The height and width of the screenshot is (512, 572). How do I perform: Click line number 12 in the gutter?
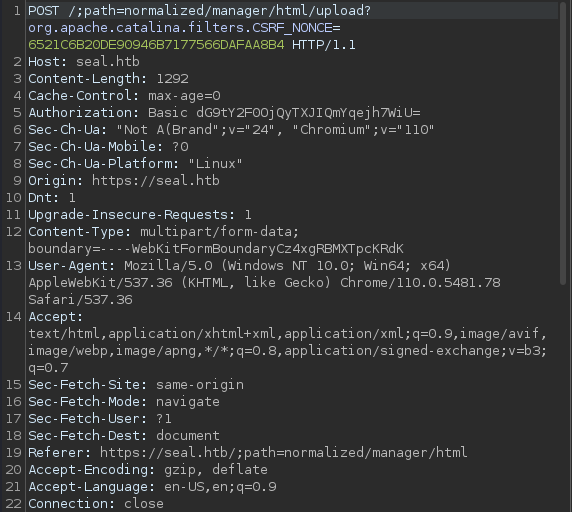point(14,232)
